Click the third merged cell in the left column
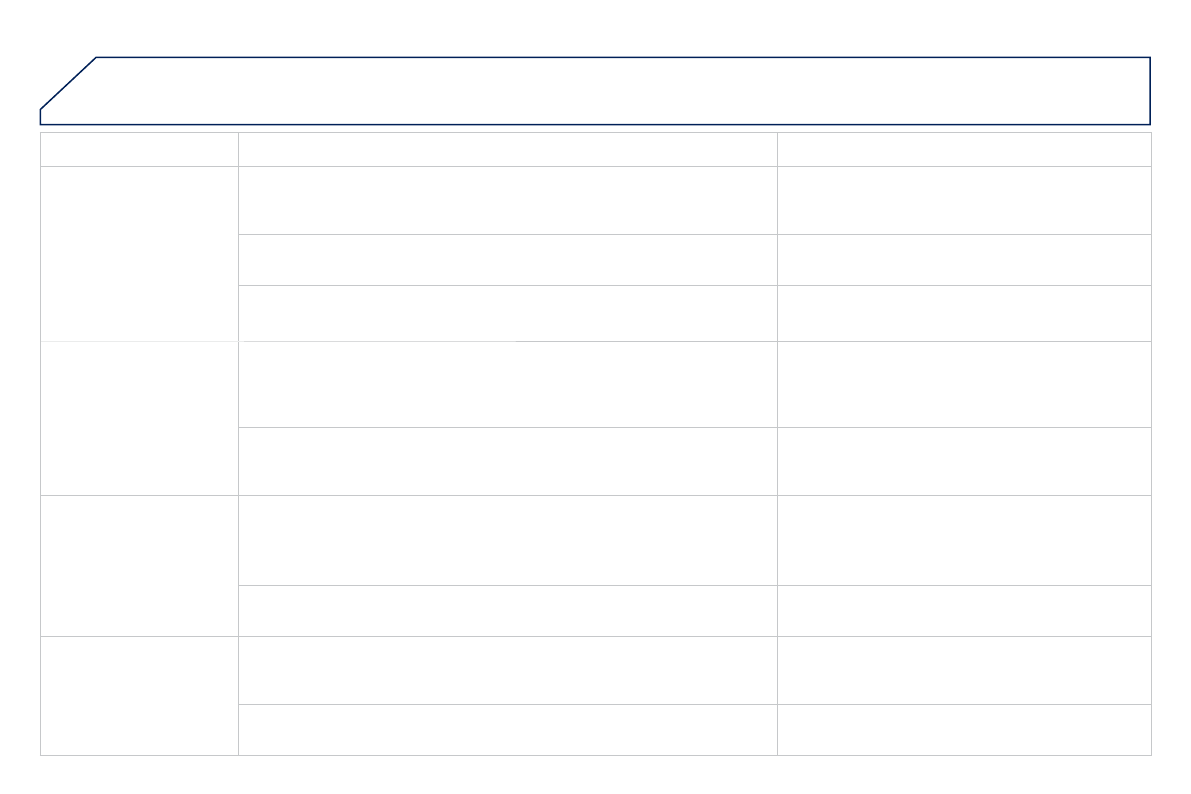Image resolution: width=1191 pixels, height=794 pixels. coord(139,565)
